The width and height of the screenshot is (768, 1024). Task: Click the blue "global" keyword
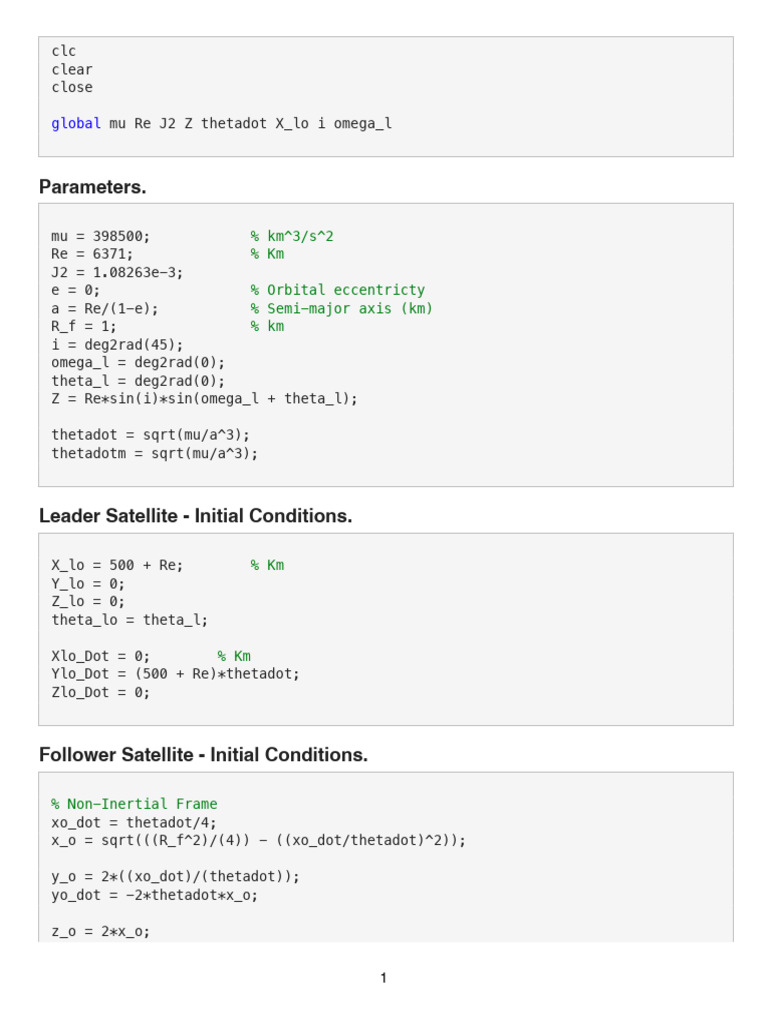click(76, 123)
